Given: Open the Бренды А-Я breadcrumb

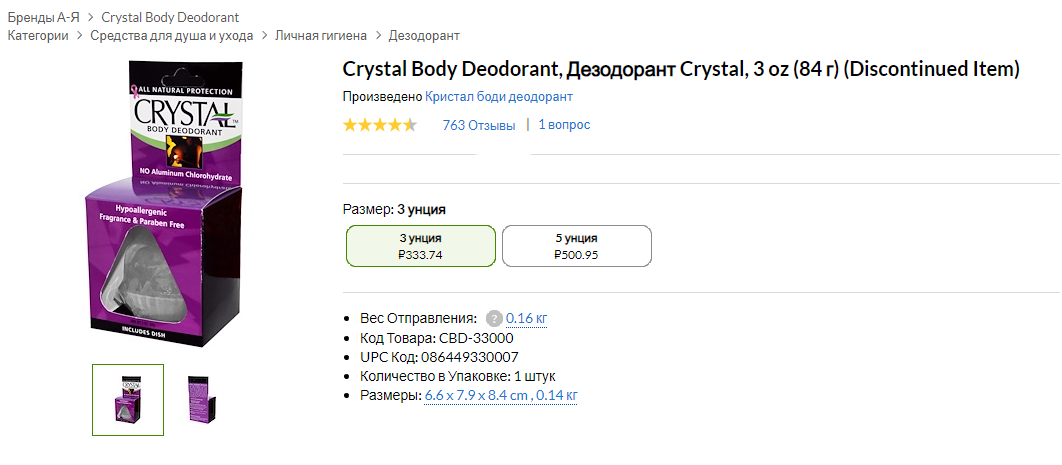Looking at the screenshot, I should pyautogui.click(x=42, y=18).
